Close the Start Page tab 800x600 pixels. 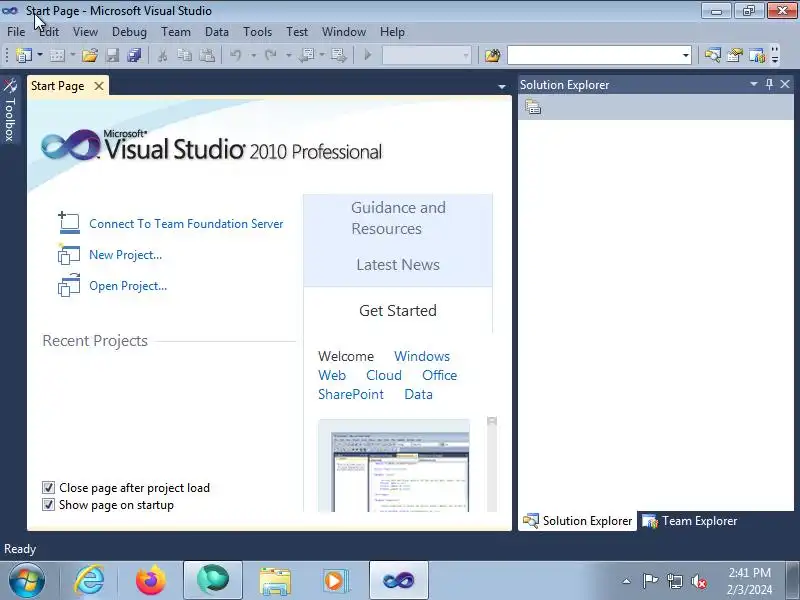98,86
